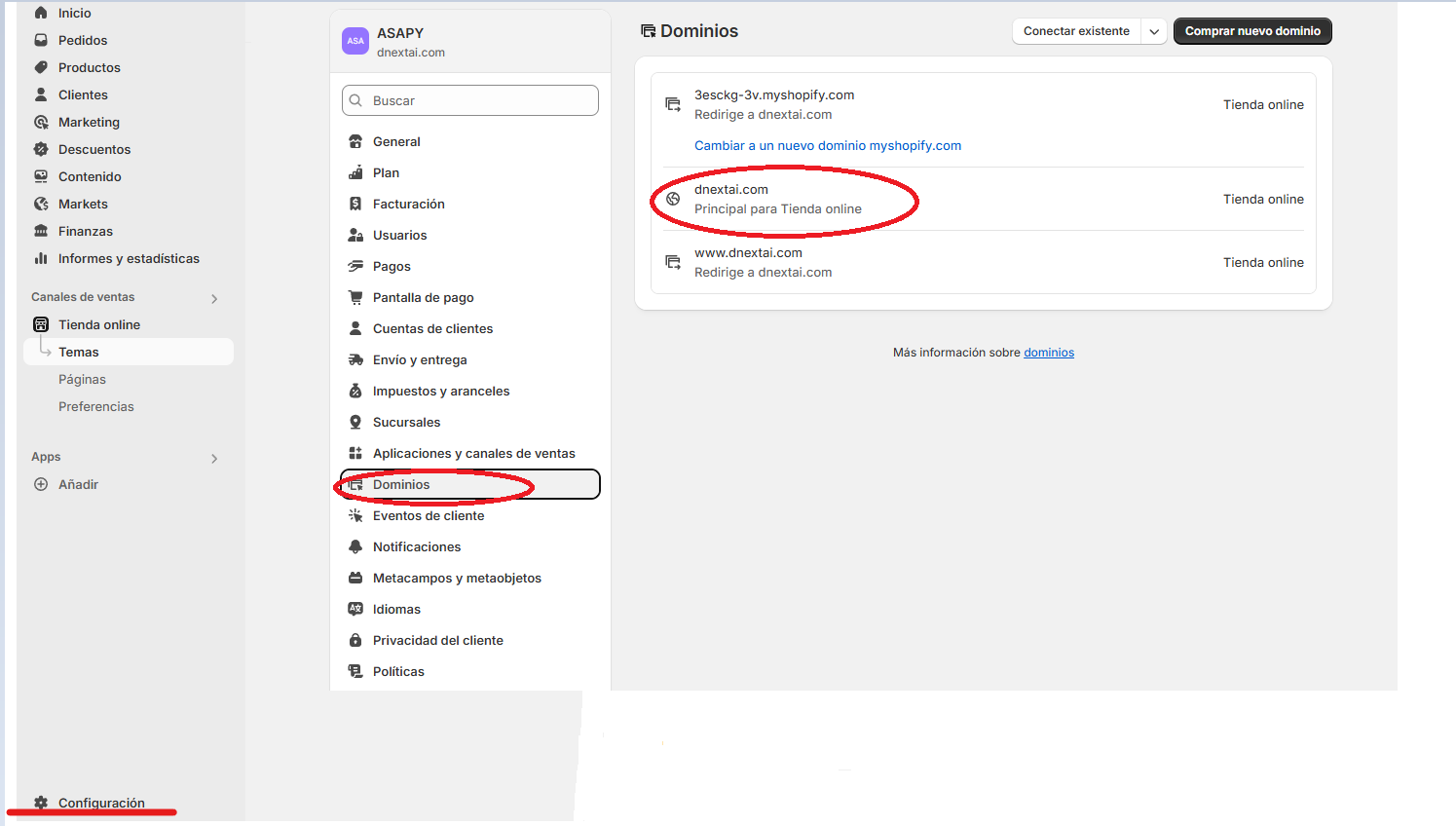
Task: Click the Idiomas translation icon
Action: (x=355, y=609)
